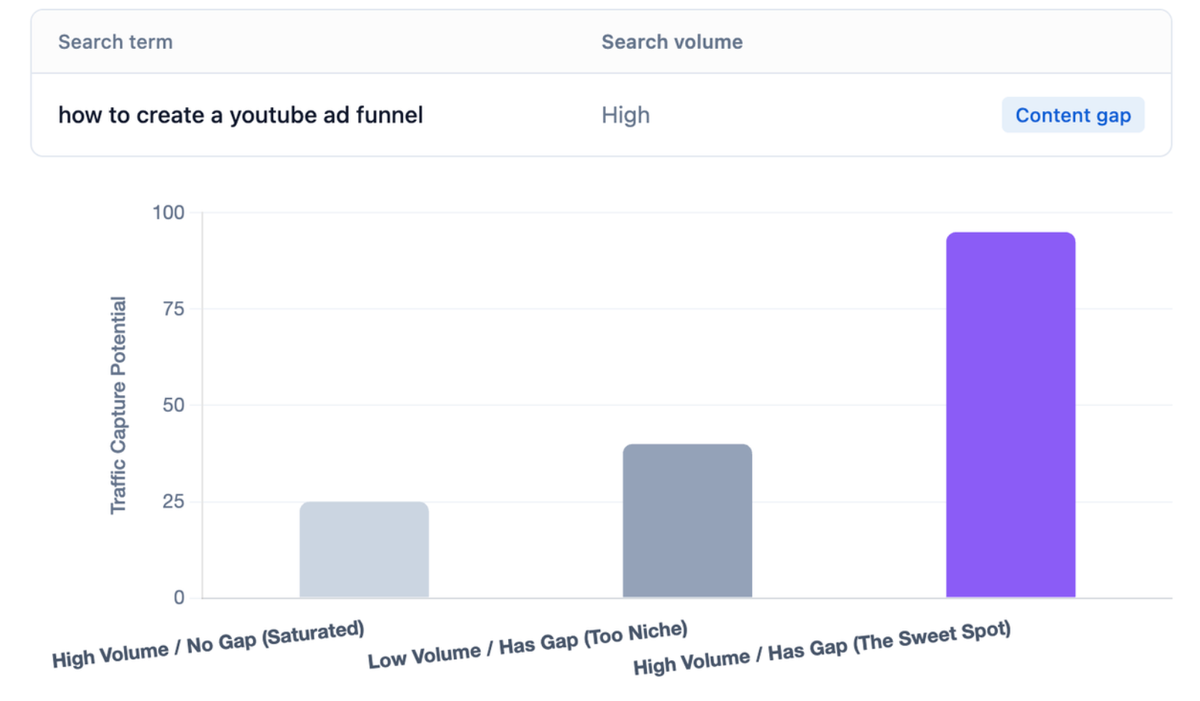Click the 75 y-axis tick label

tap(174, 308)
